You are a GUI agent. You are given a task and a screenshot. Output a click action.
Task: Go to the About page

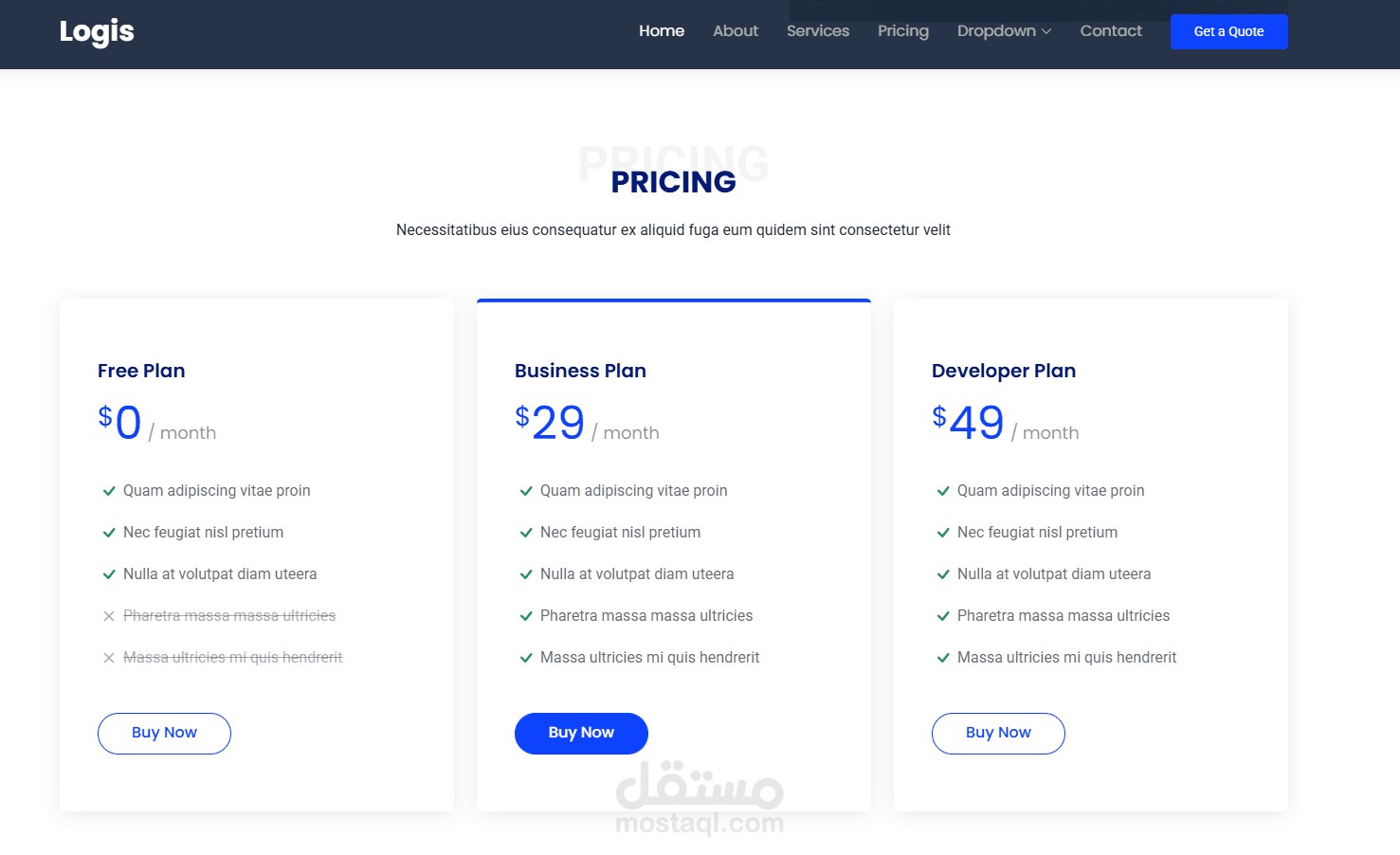(736, 31)
